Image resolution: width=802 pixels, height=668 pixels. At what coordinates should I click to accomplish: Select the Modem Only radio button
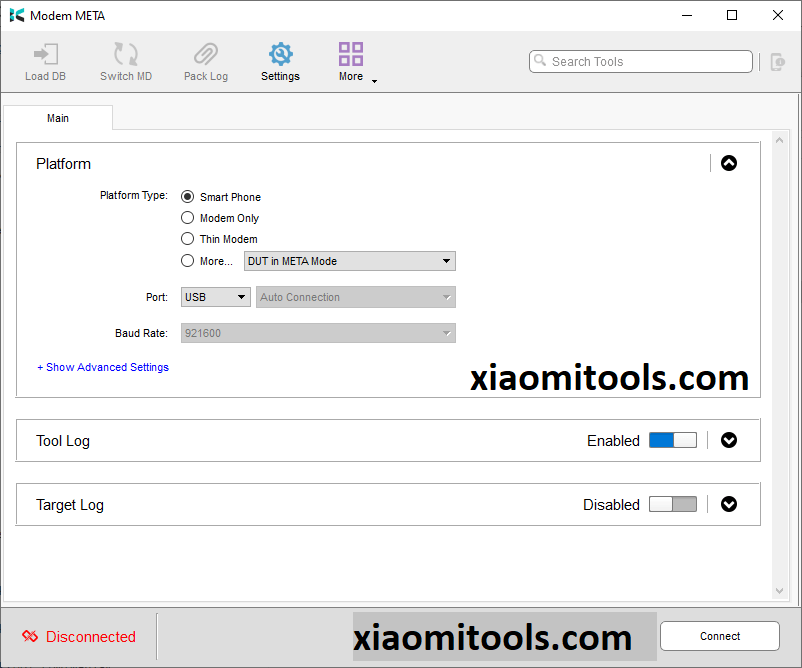pyautogui.click(x=187, y=218)
